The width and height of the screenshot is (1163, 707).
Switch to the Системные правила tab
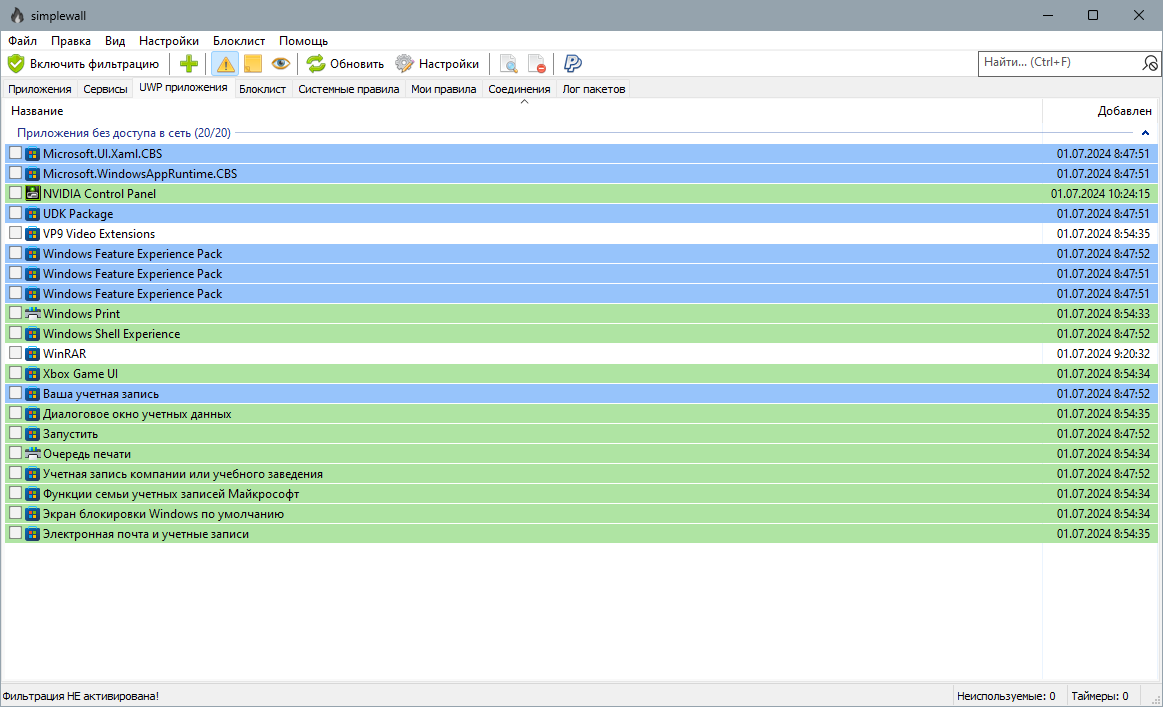point(349,89)
